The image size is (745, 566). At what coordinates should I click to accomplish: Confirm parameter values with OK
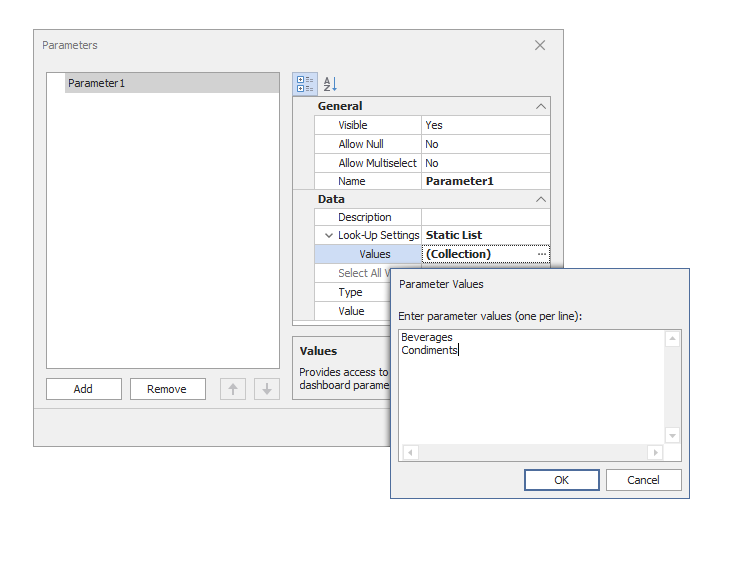point(562,480)
